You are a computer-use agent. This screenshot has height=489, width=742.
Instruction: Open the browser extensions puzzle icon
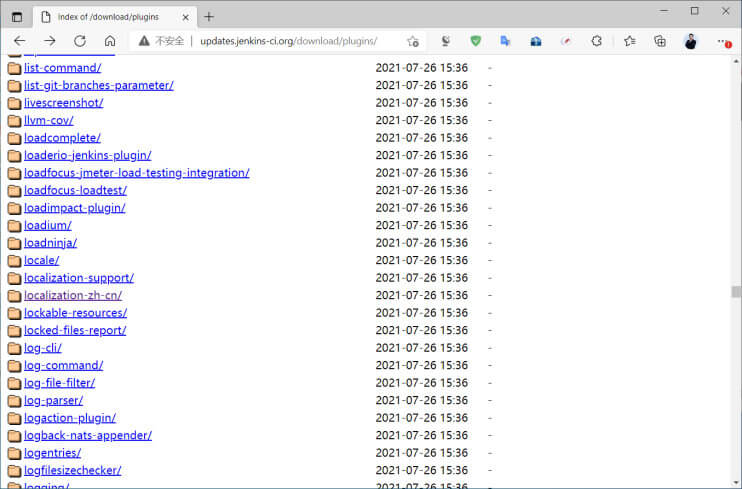pyautogui.click(x=597, y=41)
